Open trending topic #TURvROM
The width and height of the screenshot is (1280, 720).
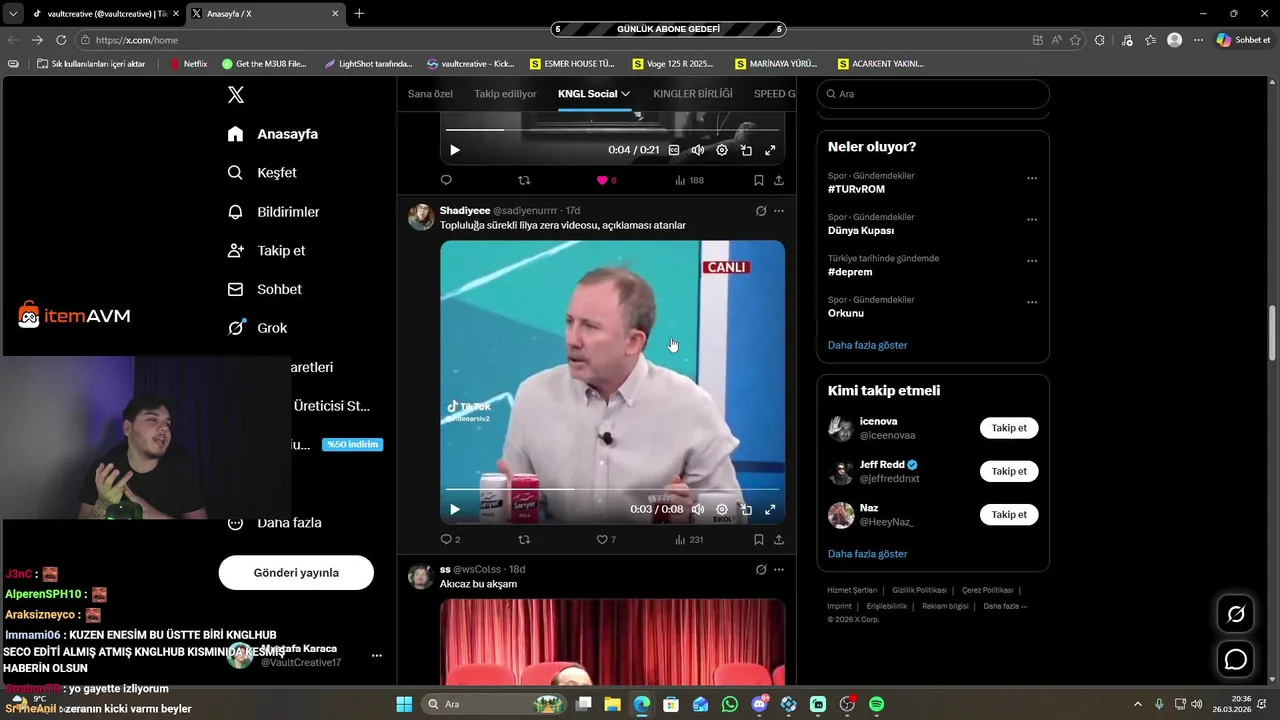856,189
